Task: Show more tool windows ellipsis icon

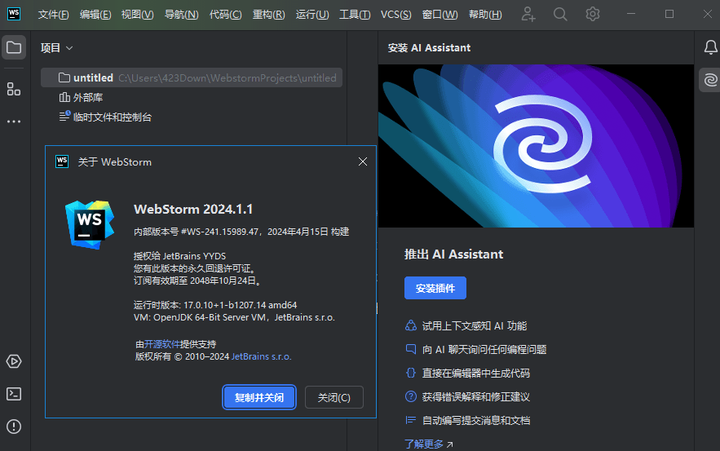Action: tap(14, 122)
